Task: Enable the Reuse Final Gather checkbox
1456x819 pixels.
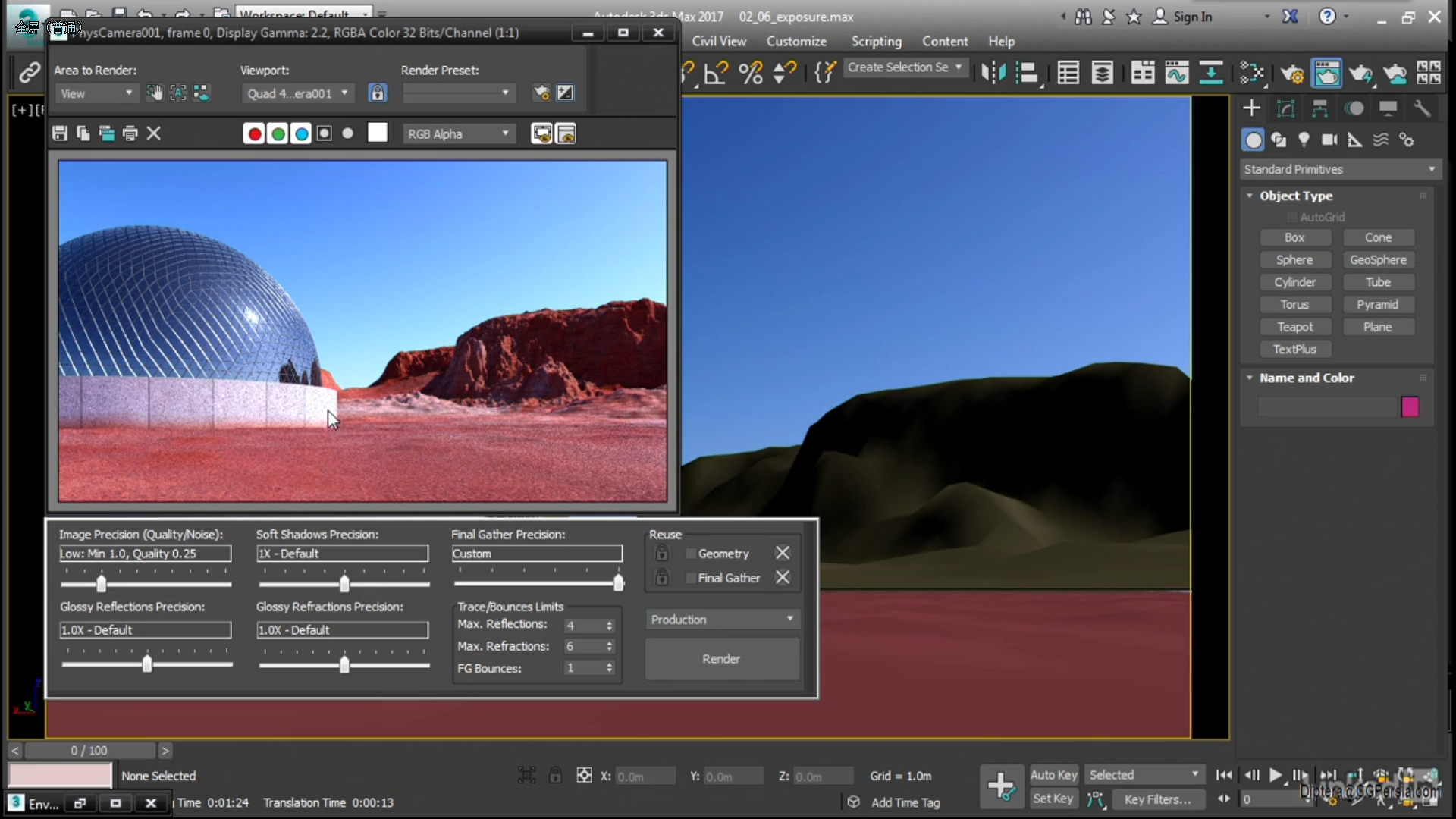Action: coord(691,579)
